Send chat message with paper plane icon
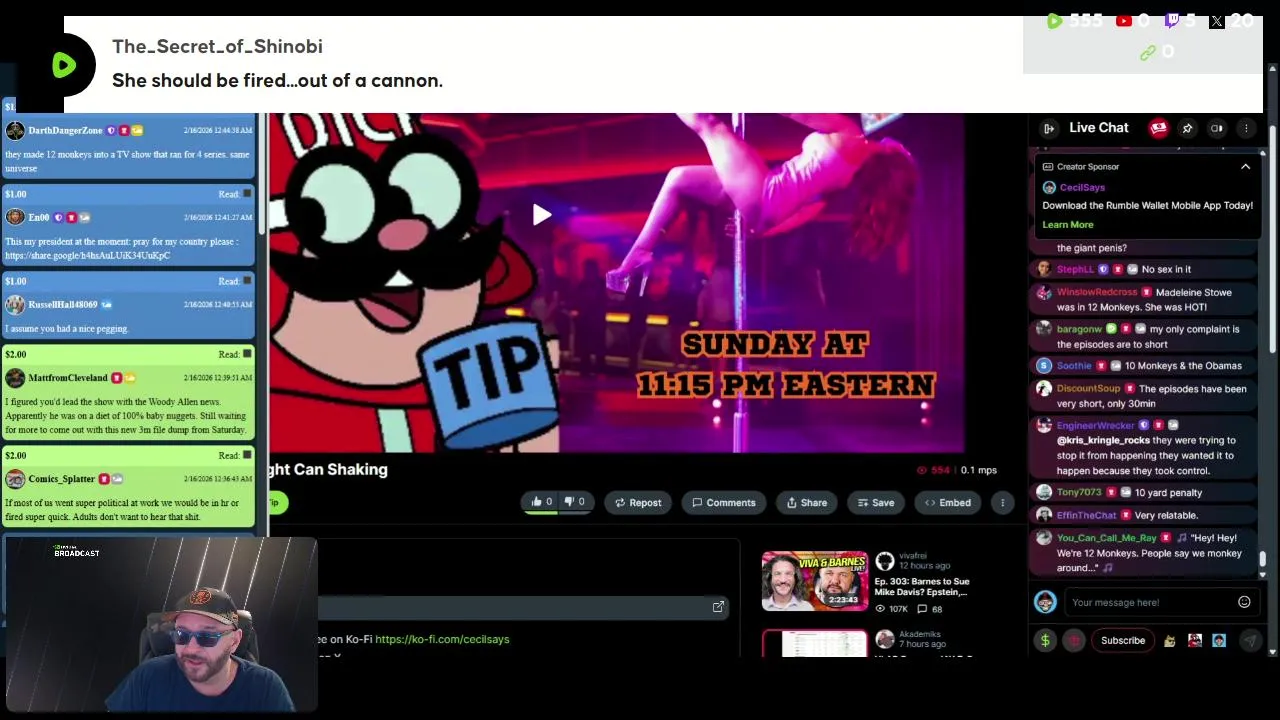The width and height of the screenshot is (1280, 720). tap(1250, 641)
